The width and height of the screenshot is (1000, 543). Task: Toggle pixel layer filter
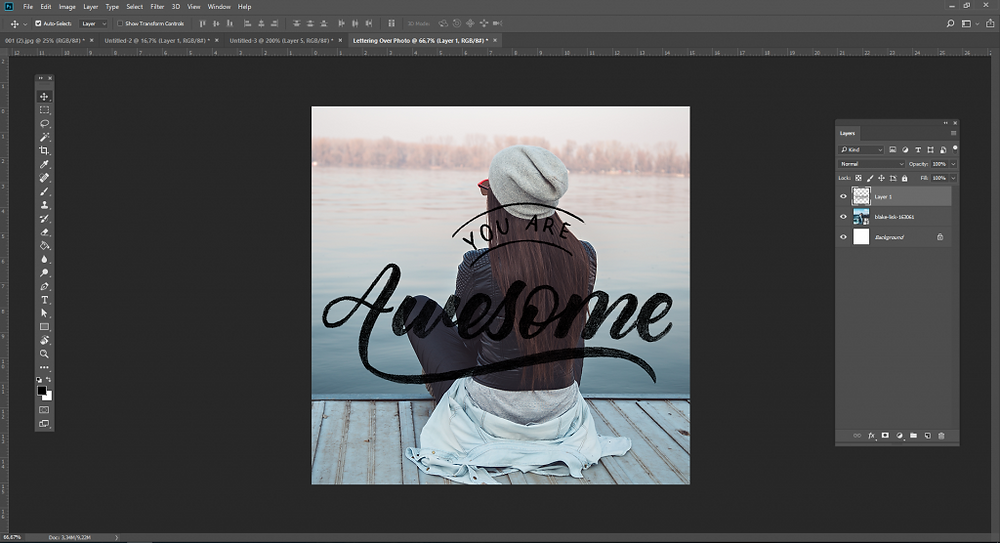[x=893, y=150]
